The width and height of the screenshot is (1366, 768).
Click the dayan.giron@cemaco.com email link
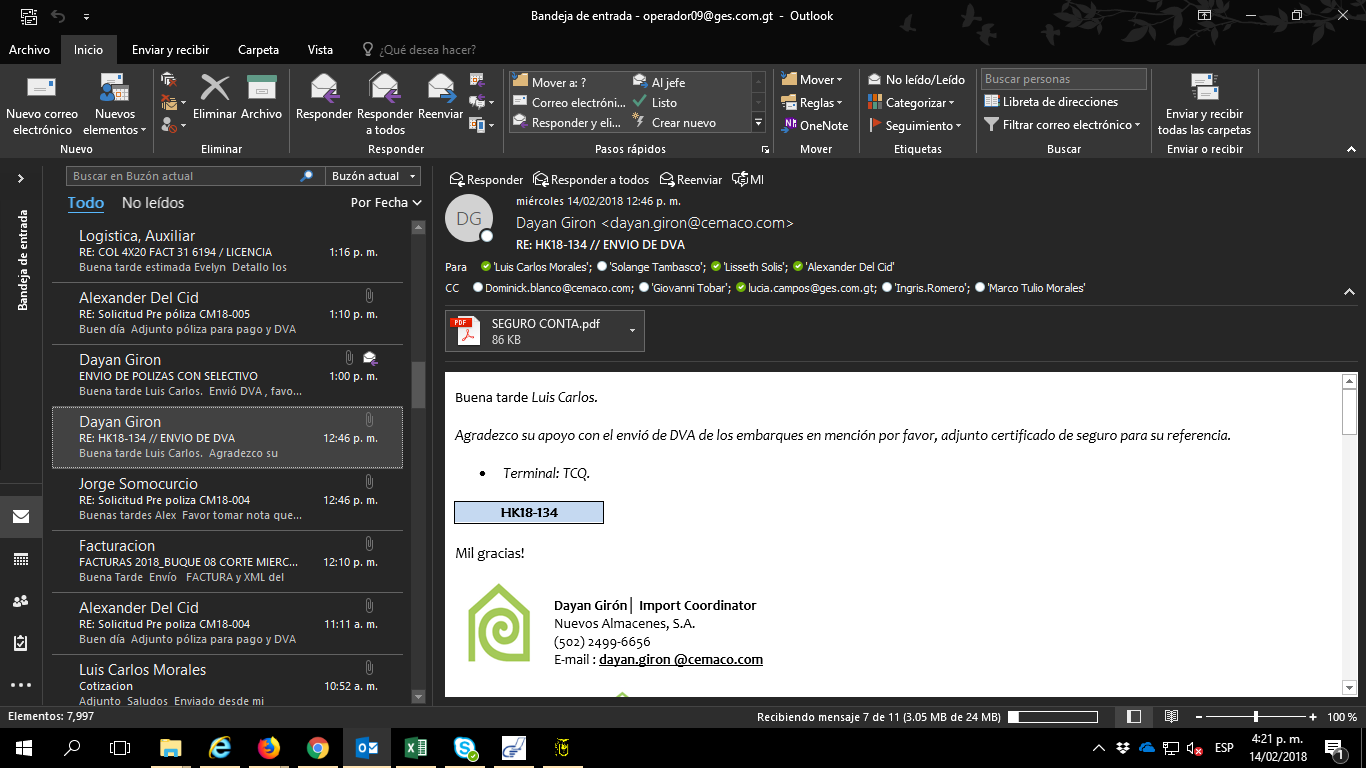point(680,660)
